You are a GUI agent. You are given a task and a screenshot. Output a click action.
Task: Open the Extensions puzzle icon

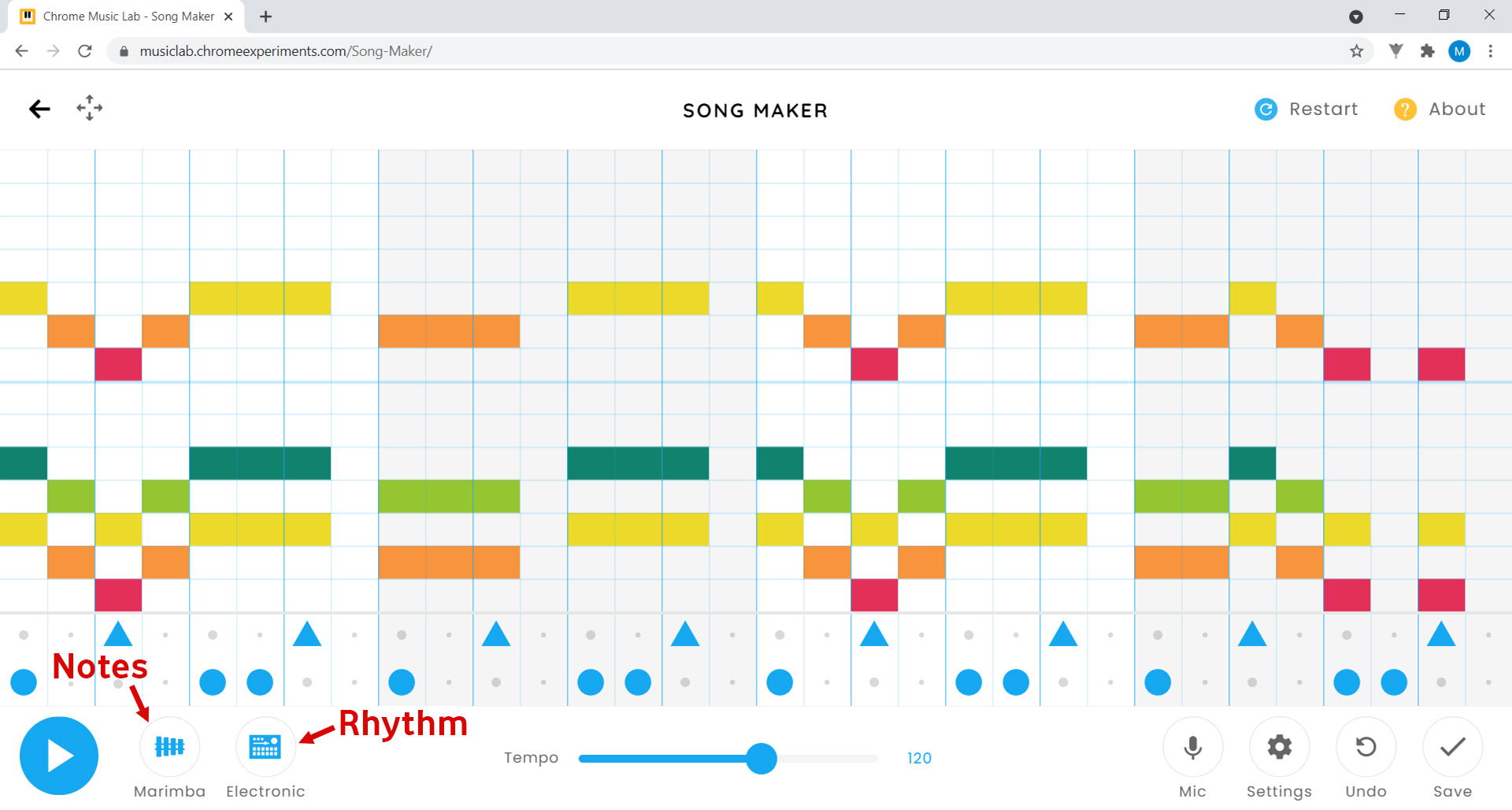(x=1427, y=51)
